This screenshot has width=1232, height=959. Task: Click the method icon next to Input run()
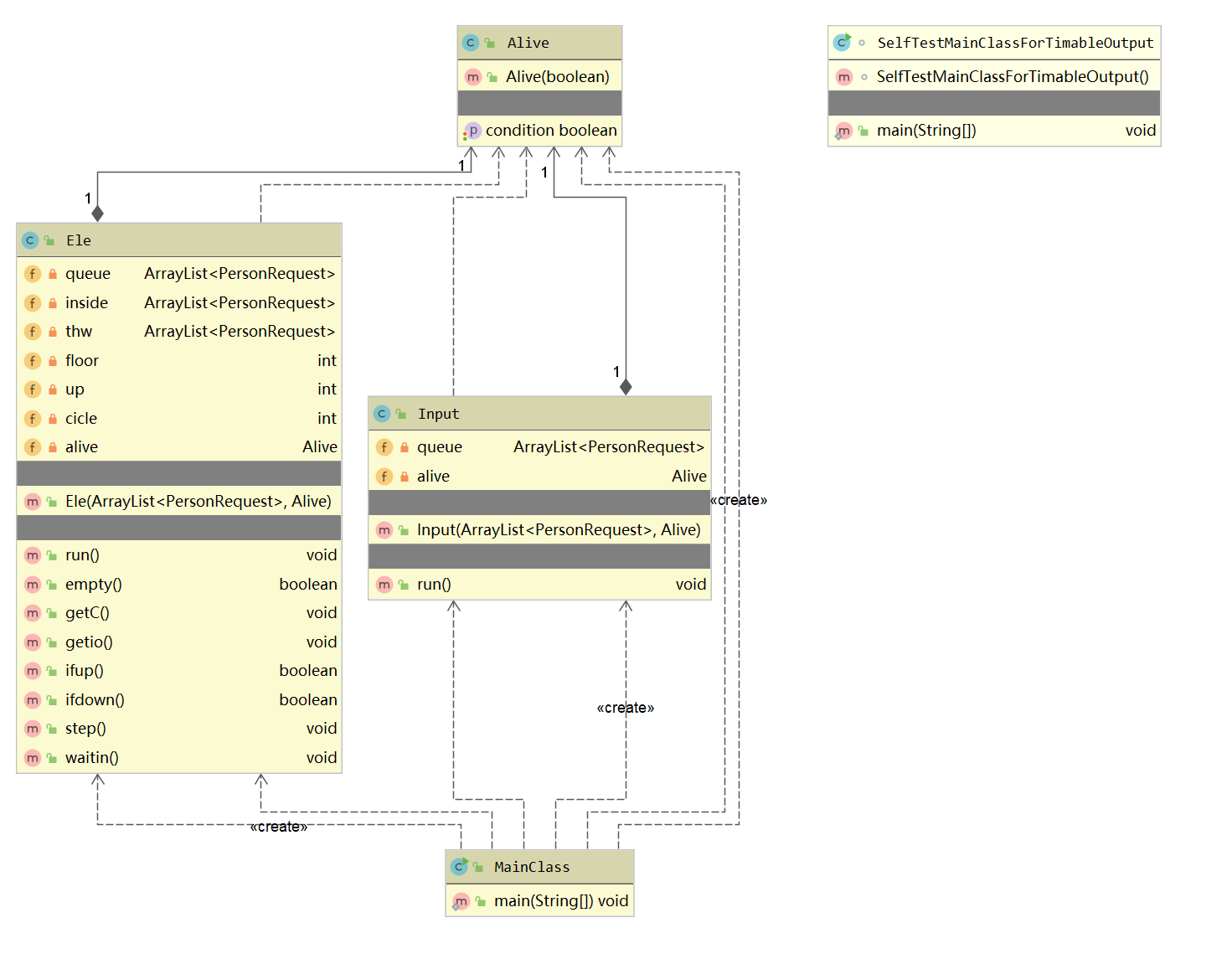point(384,585)
